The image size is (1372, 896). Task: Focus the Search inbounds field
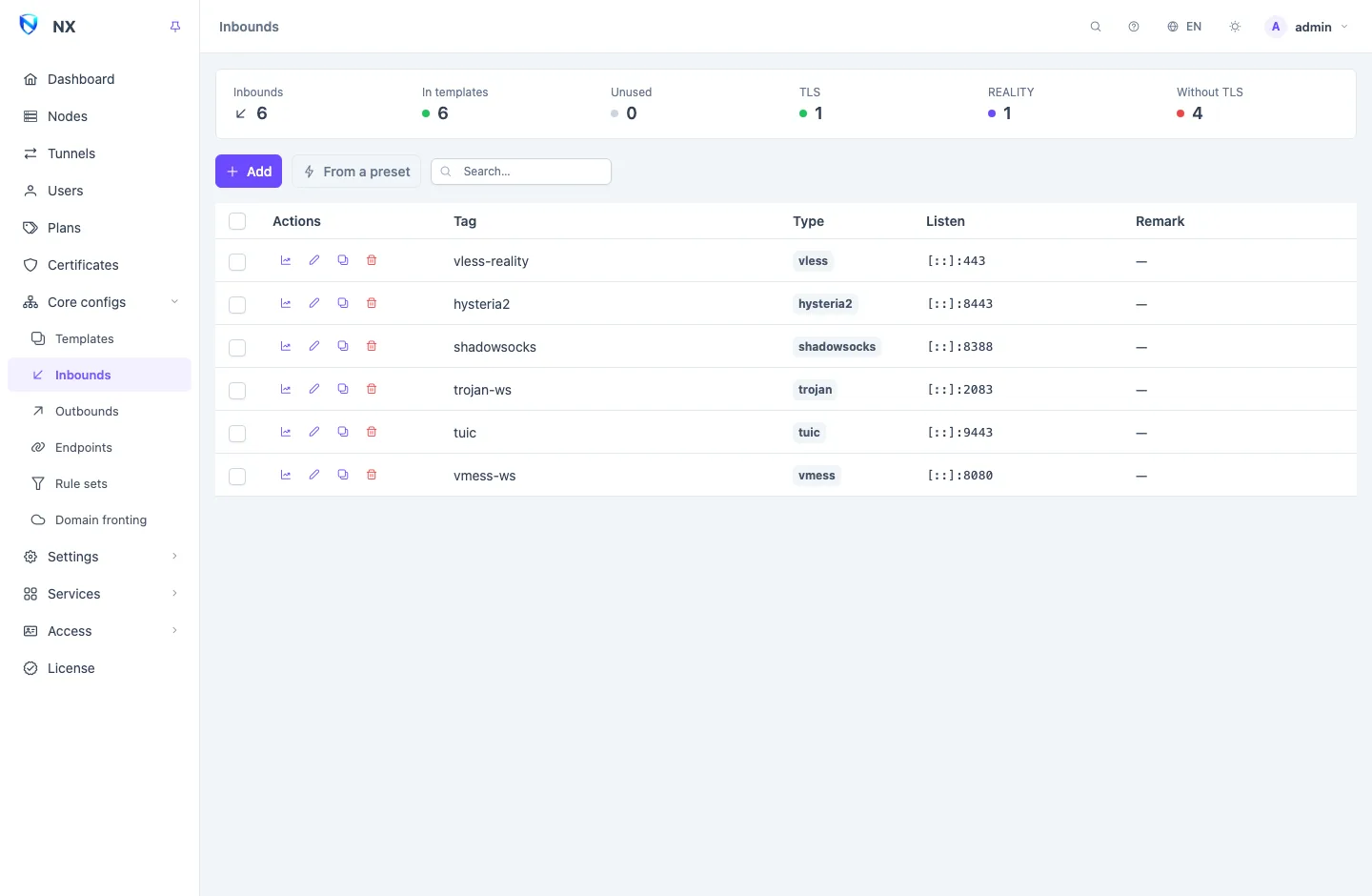click(x=521, y=172)
